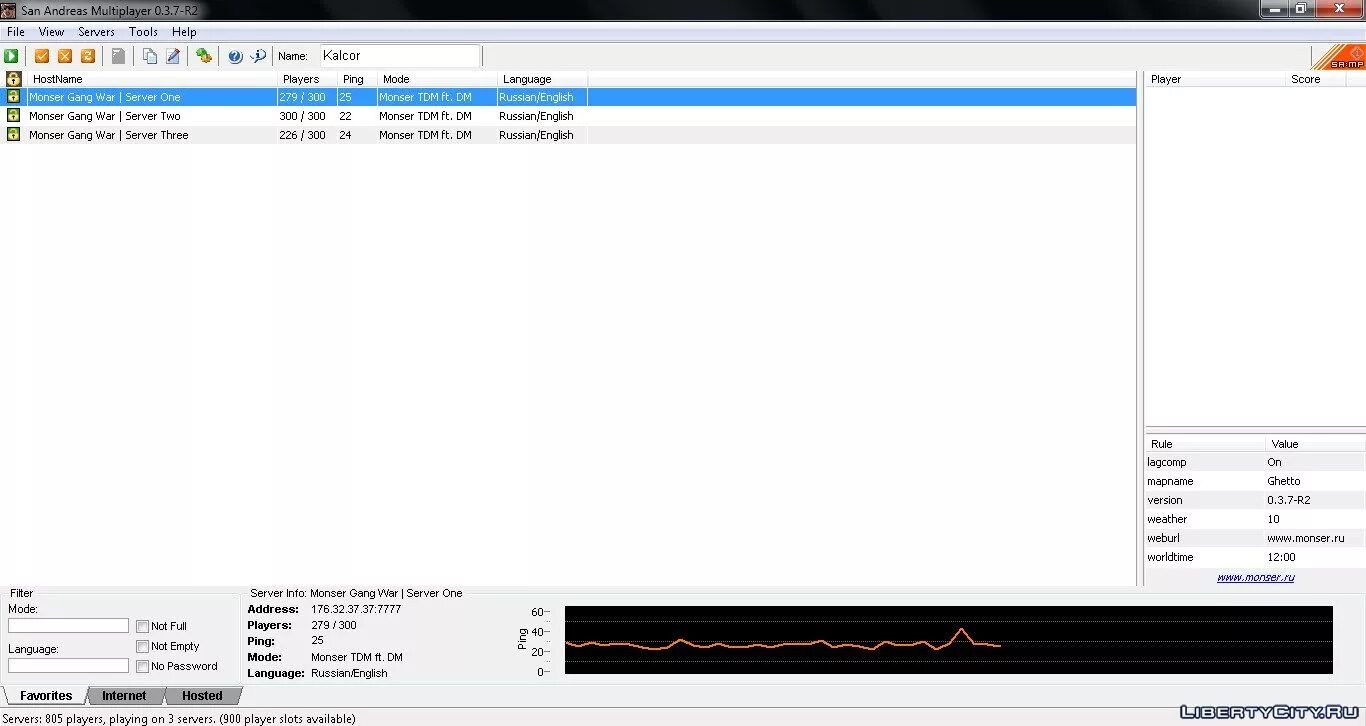Sort by Language column header
1366x726 pixels.
[x=542, y=79]
